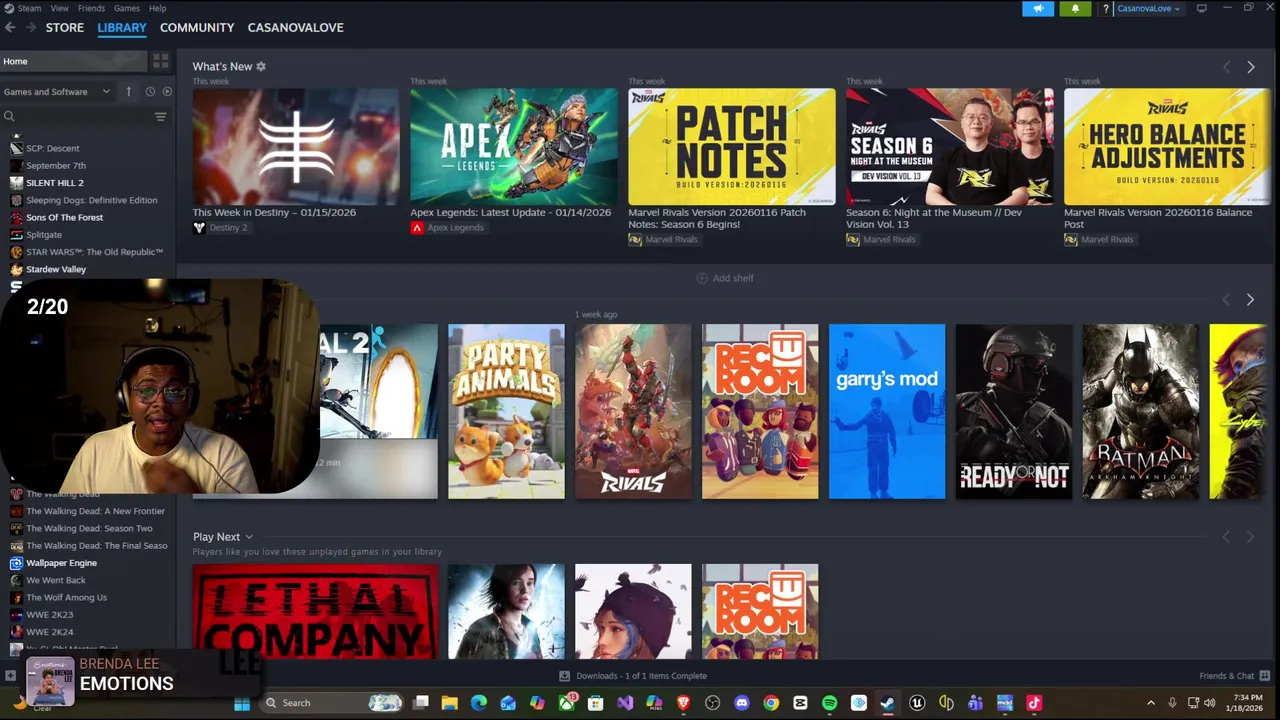Viewport: 1280px width, 720px height.
Task: Open Windows Start menu
Action: [242, 703]
